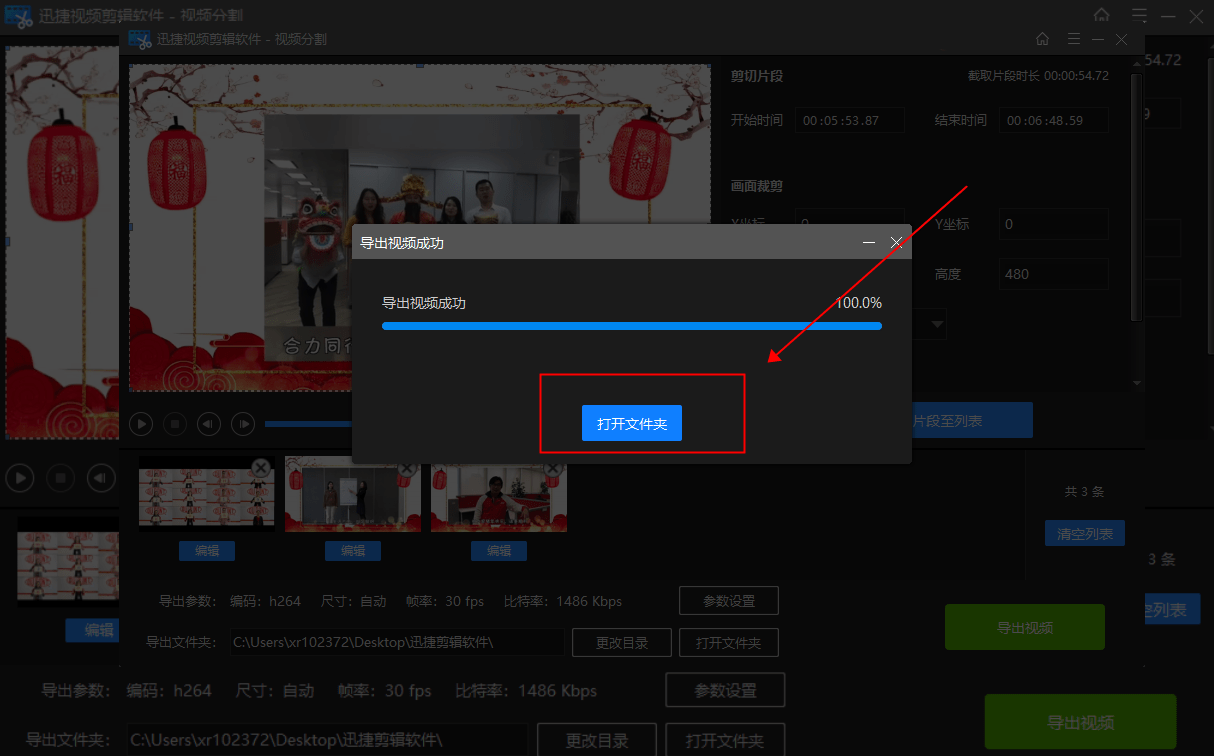Click 打开文件夹 in the outer background window
The image size is (1214, 756).
click(725, 740)
